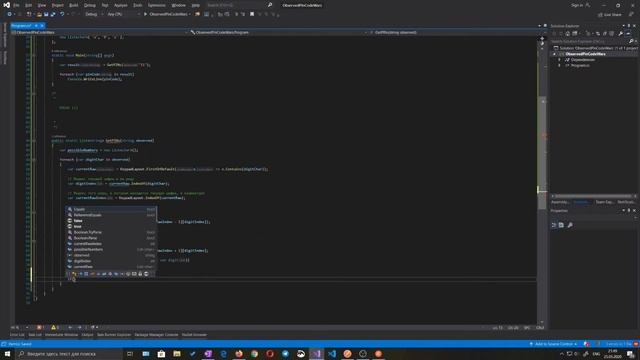Click the Save file toolbar icon
This screenshot has height=360, width=640.
[x=46, y=14]
